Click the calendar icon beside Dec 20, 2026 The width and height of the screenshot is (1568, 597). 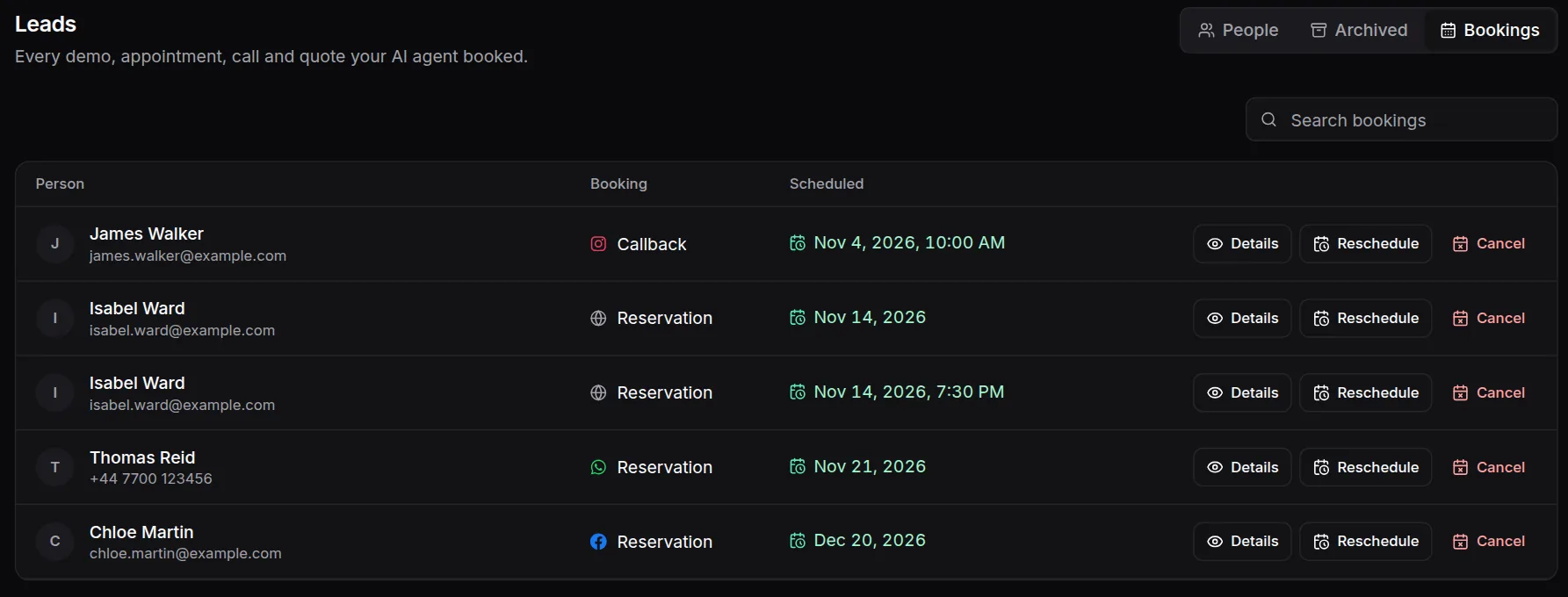click(798, 541)
